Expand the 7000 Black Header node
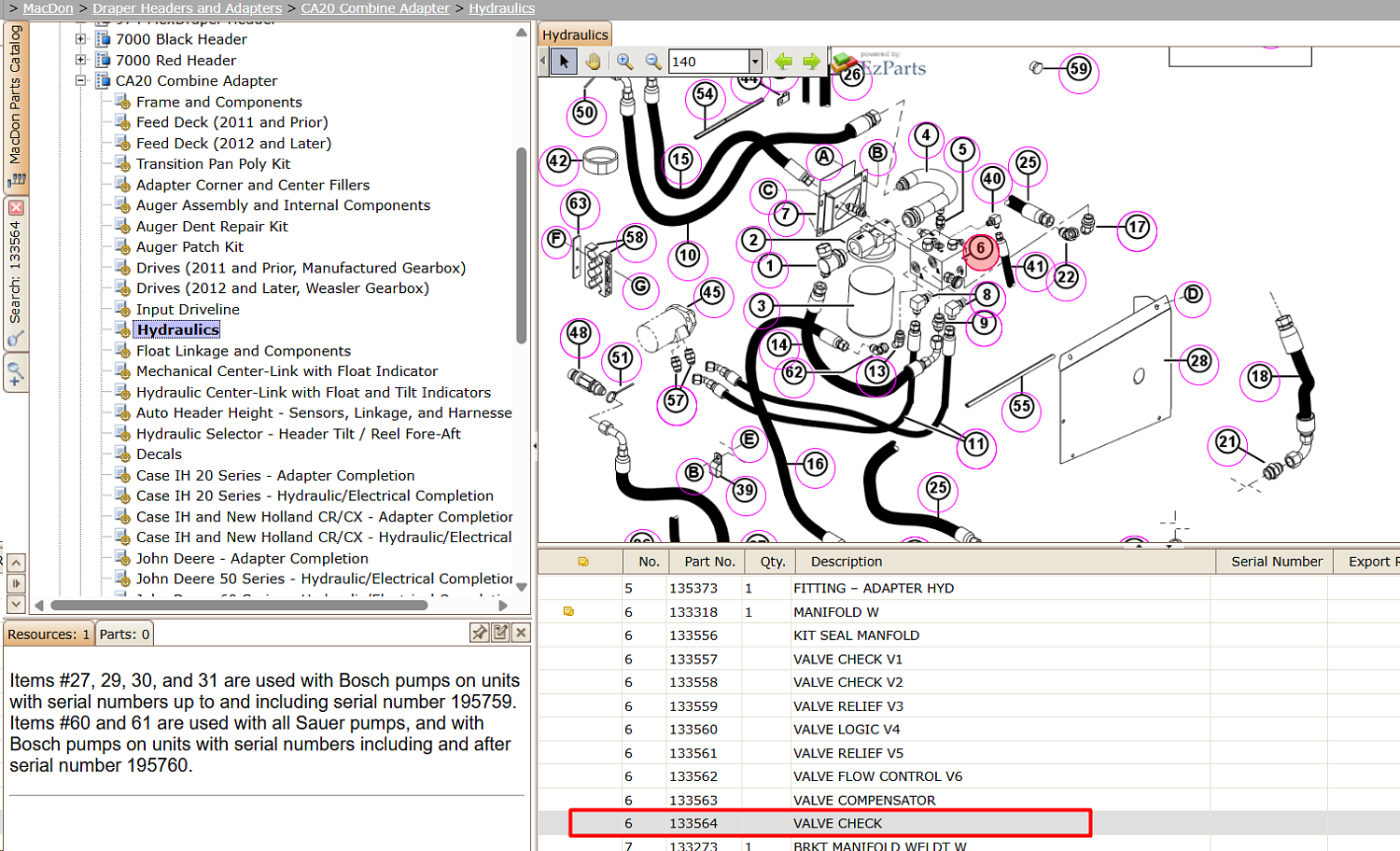The height and width of the screenshot is (851, 1400). 81,39
